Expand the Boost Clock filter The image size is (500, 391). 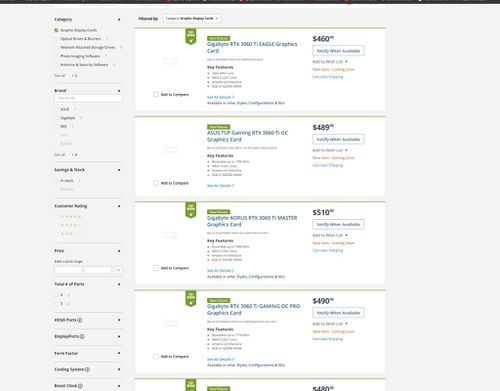point(119,386)
